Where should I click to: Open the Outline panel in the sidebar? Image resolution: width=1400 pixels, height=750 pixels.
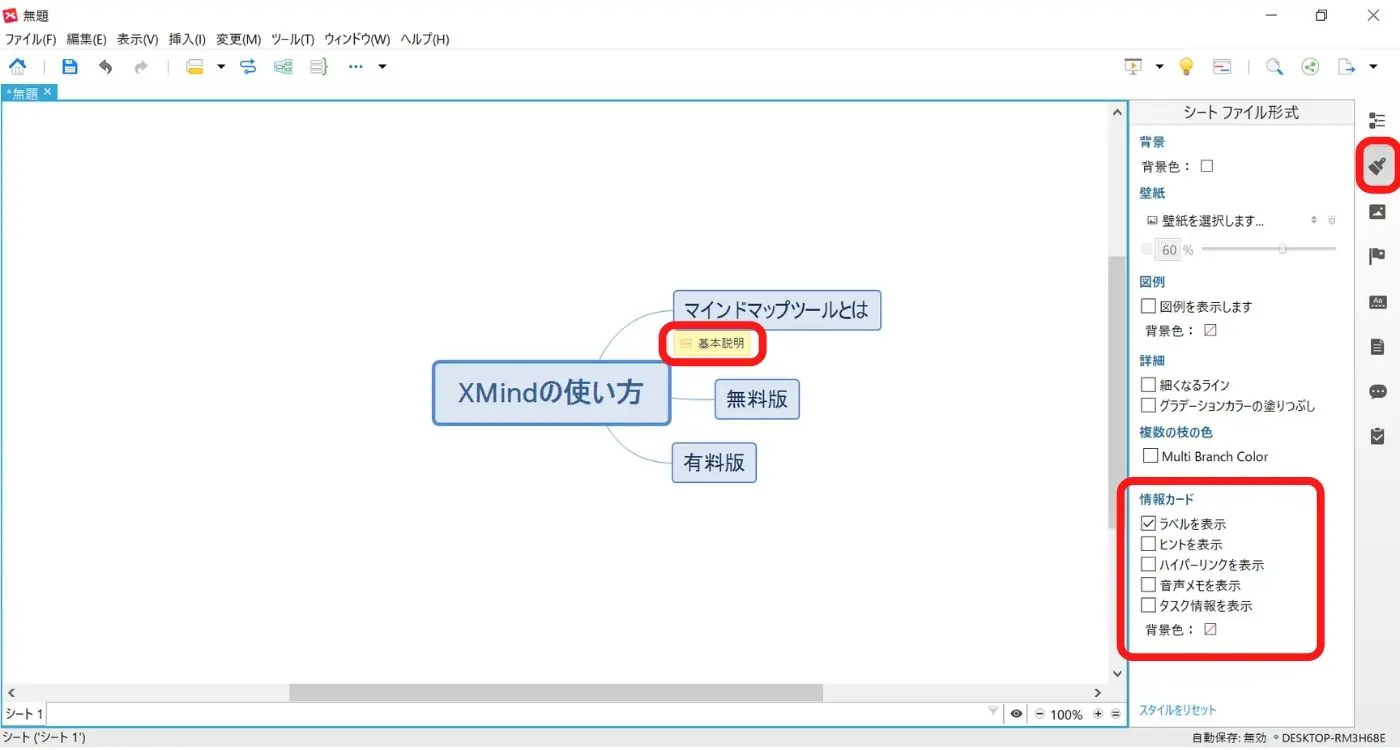click(1377, 121)
